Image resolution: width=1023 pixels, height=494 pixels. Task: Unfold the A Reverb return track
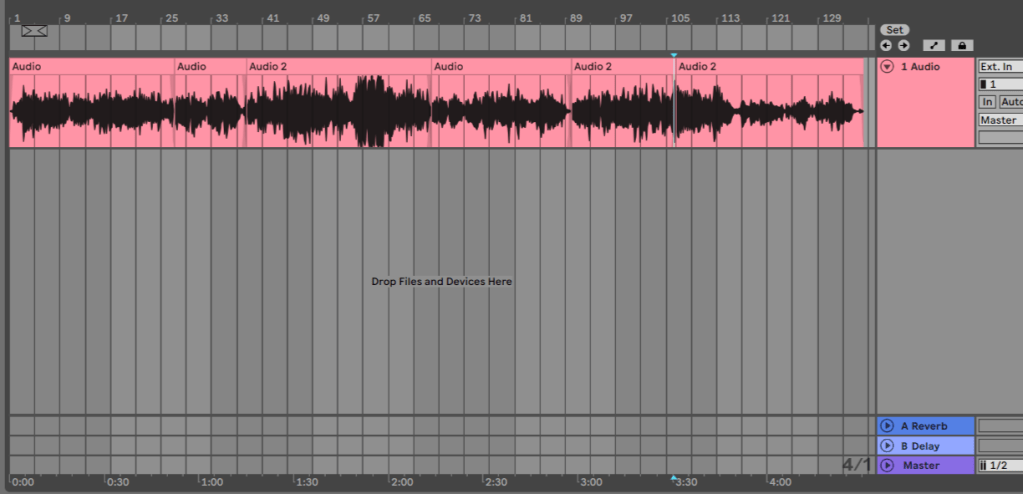pos(887,425)
